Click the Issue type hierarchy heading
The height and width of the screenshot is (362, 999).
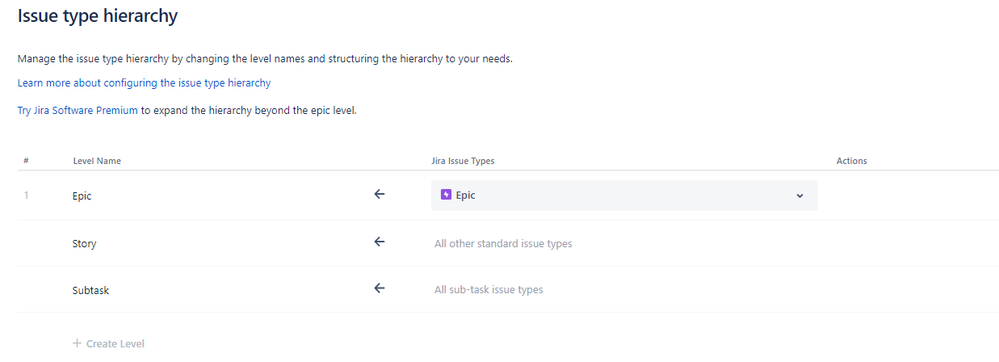pos(97,16)
